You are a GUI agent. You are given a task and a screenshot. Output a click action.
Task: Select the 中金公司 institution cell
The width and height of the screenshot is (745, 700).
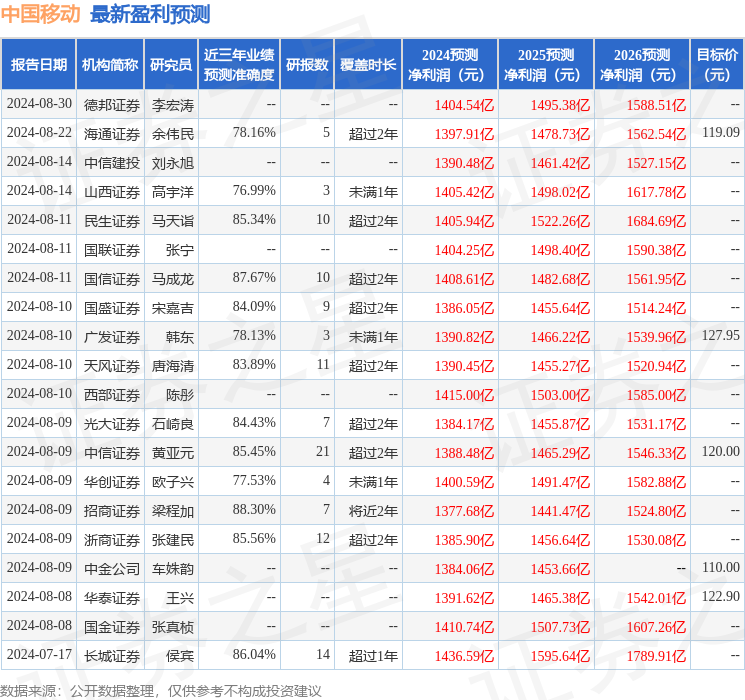pyautogui.click(x=112, y=569)
